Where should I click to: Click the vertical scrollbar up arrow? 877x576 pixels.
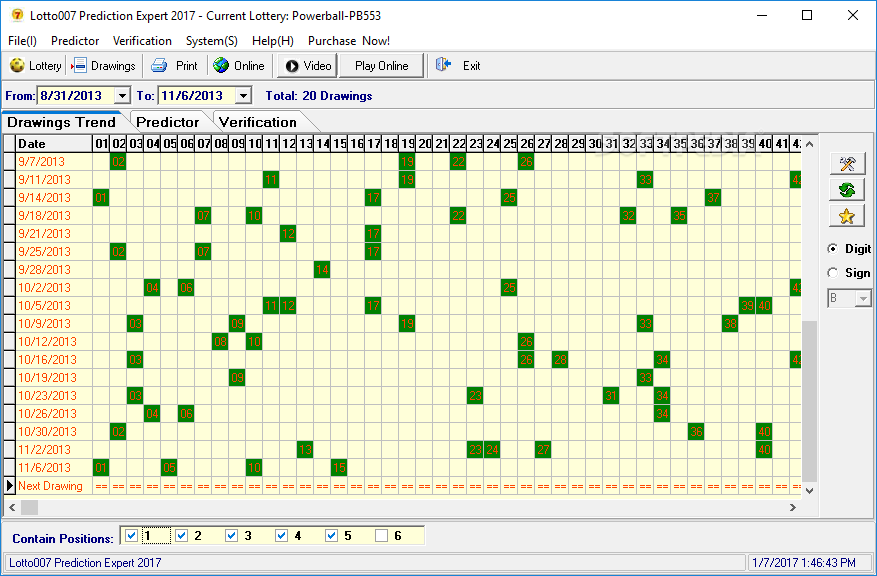[x=809, y=144]
